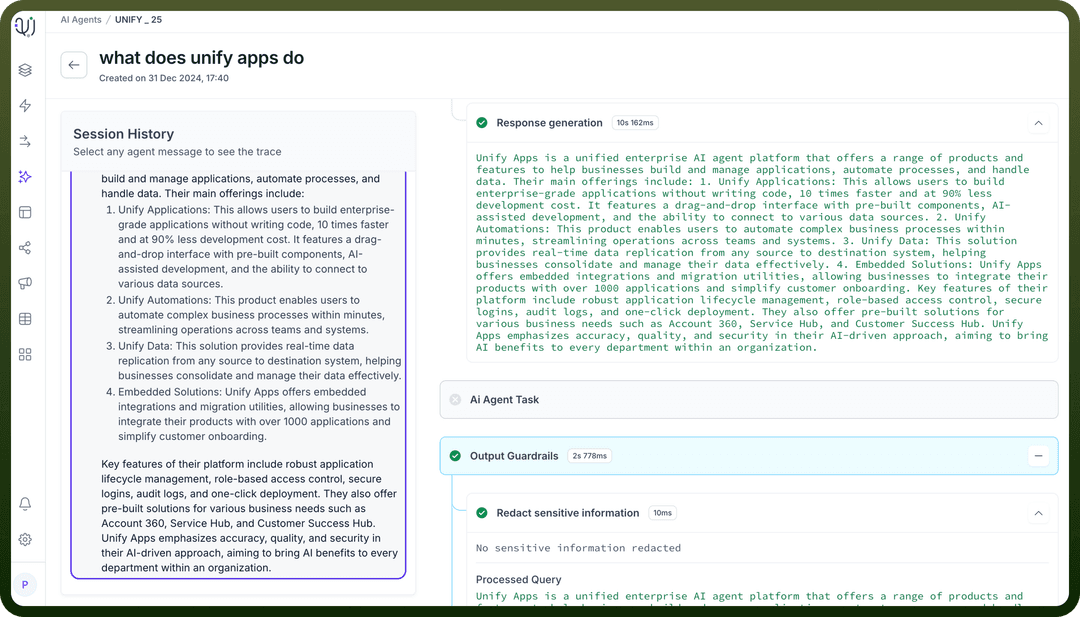Click the 10s 162ms duration badge
This screenshot has height=617, width=1080.
635,123
